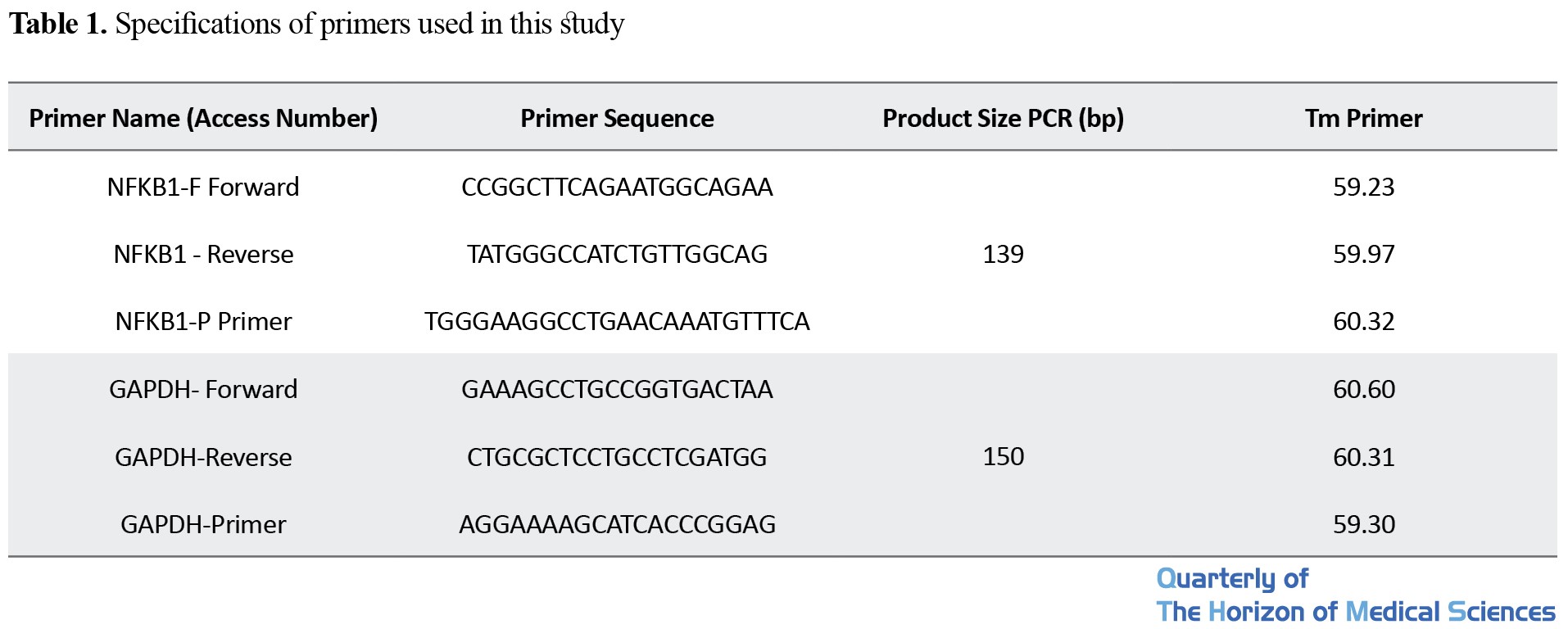Click the NFKB1-F Forward cell

(x=203, y=187)
